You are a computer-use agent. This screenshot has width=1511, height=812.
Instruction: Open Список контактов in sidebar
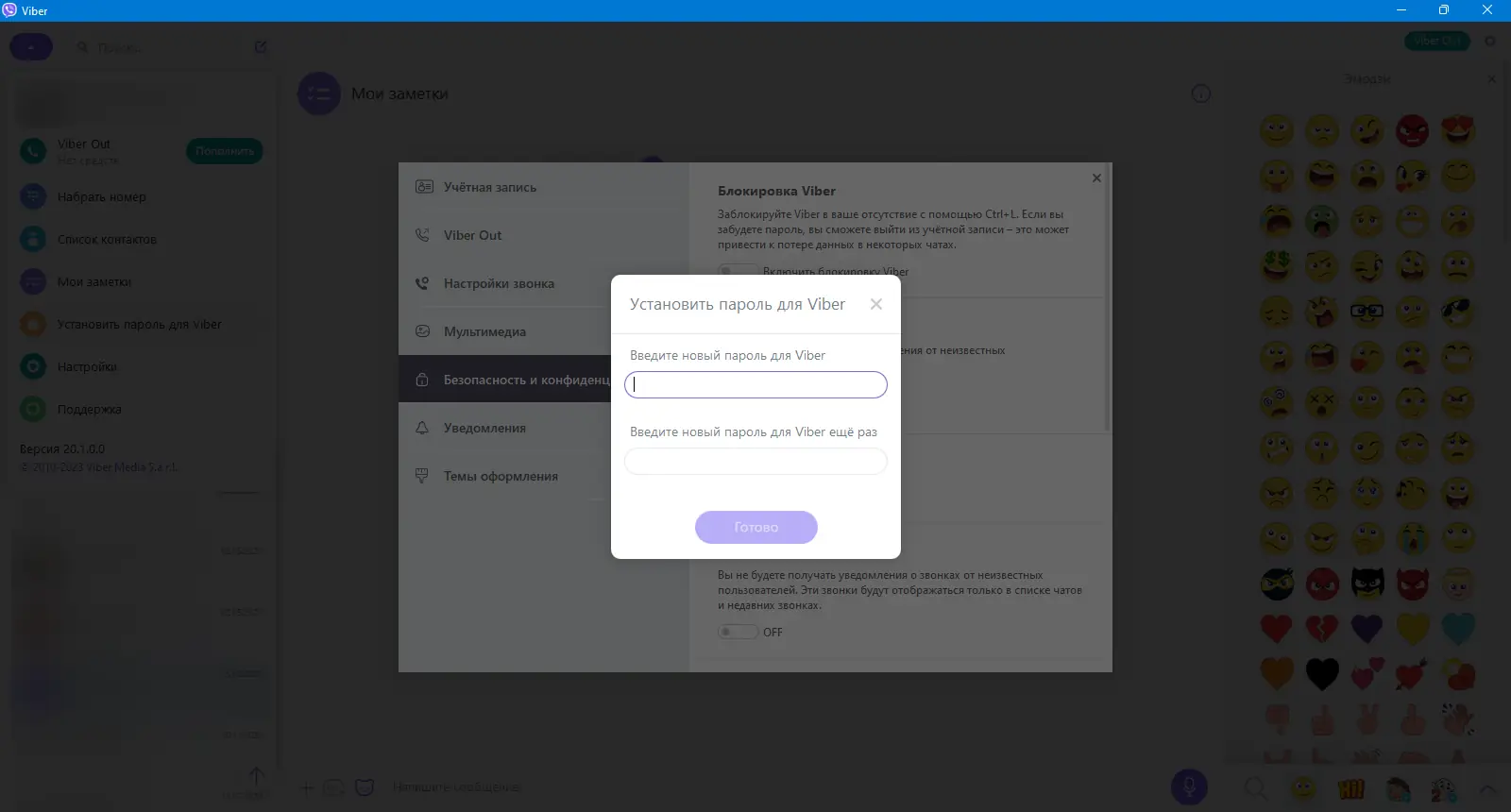pos(107,239)
